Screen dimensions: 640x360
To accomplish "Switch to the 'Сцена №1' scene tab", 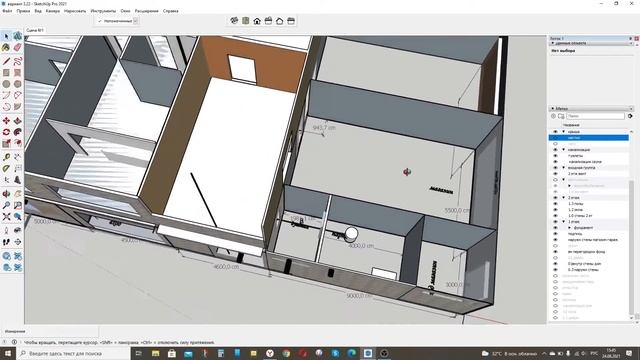I will (x=35, y=30).
